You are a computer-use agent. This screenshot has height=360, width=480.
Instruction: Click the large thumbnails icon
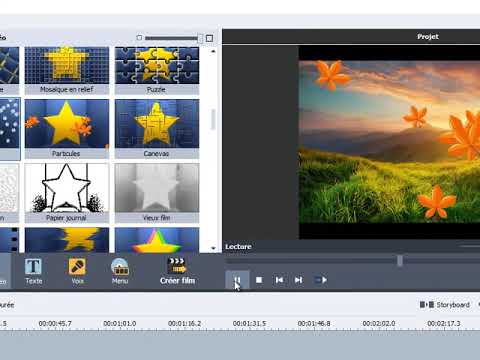coord(209,38)
